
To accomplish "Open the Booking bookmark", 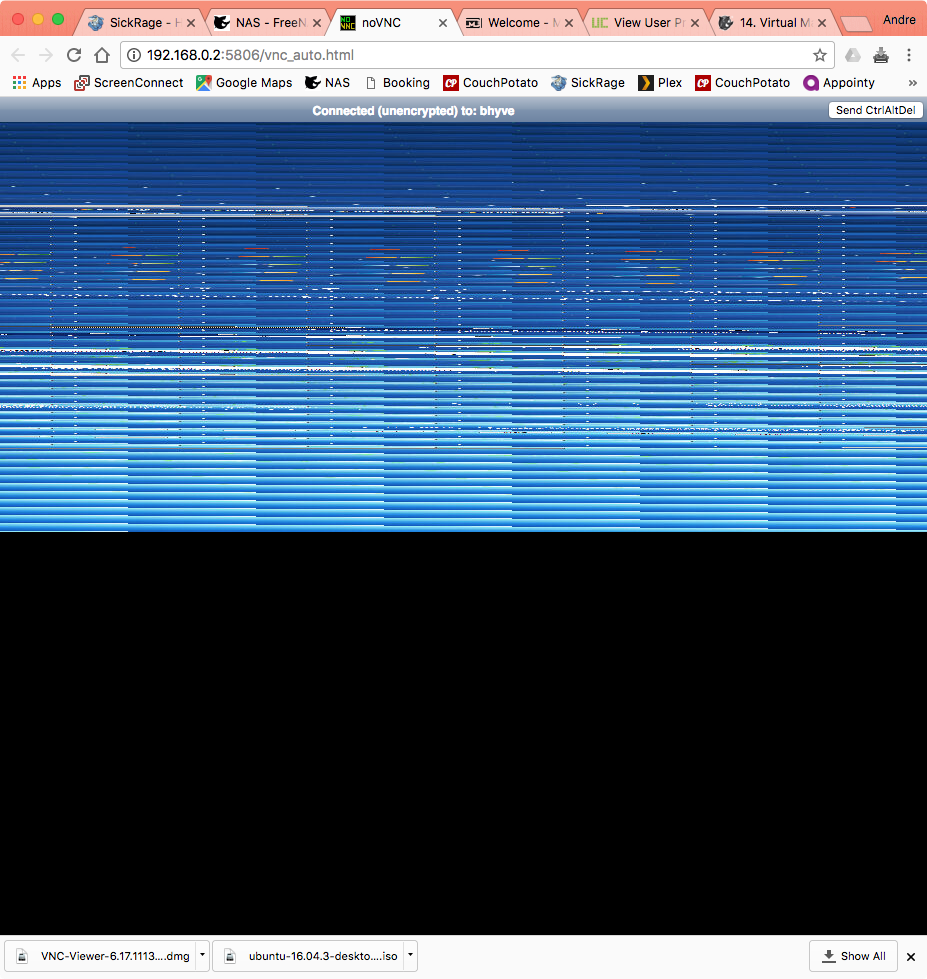I will coord(398,82).
